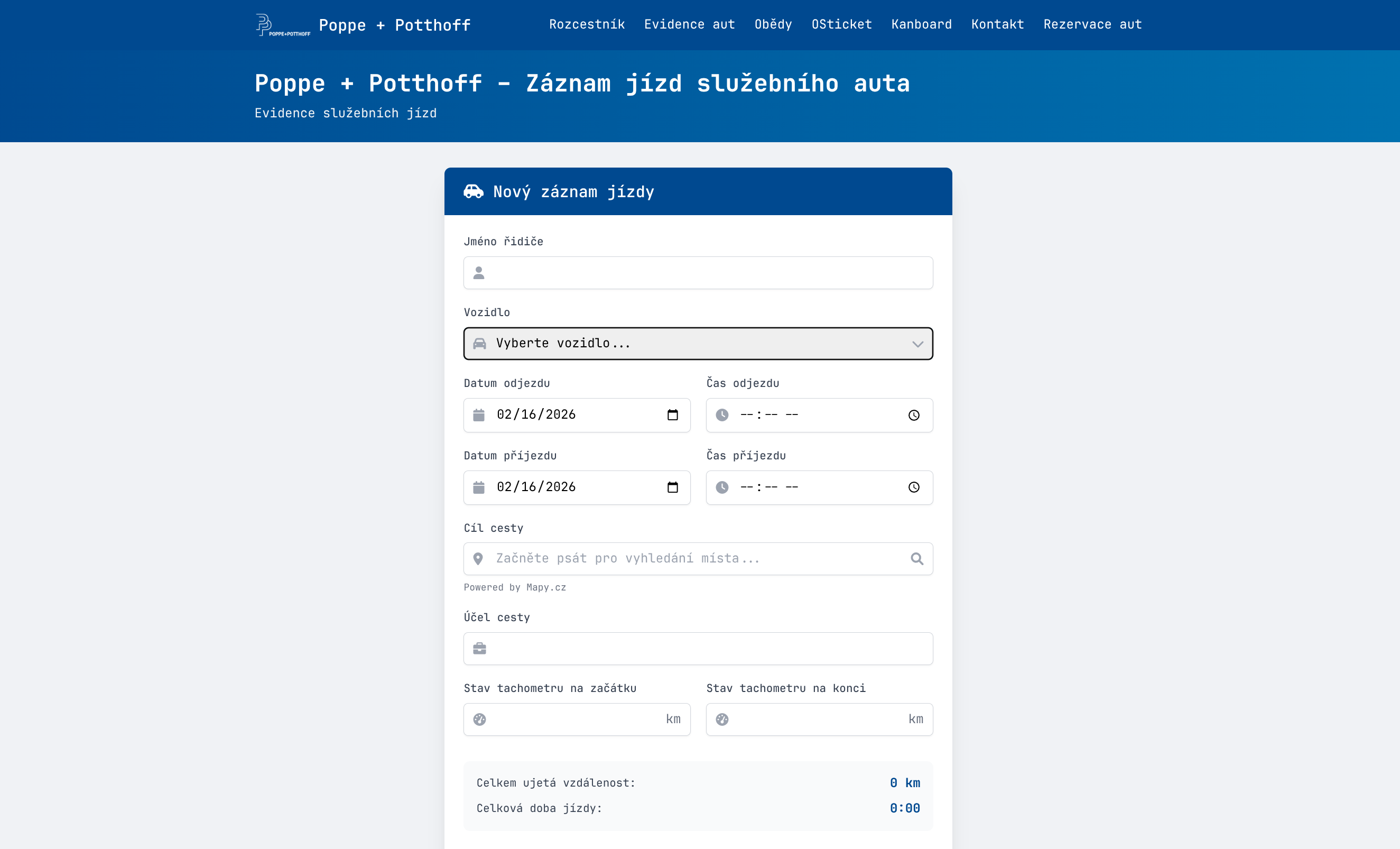Click the km unit in tachometer start field

[x=673, y=719]
